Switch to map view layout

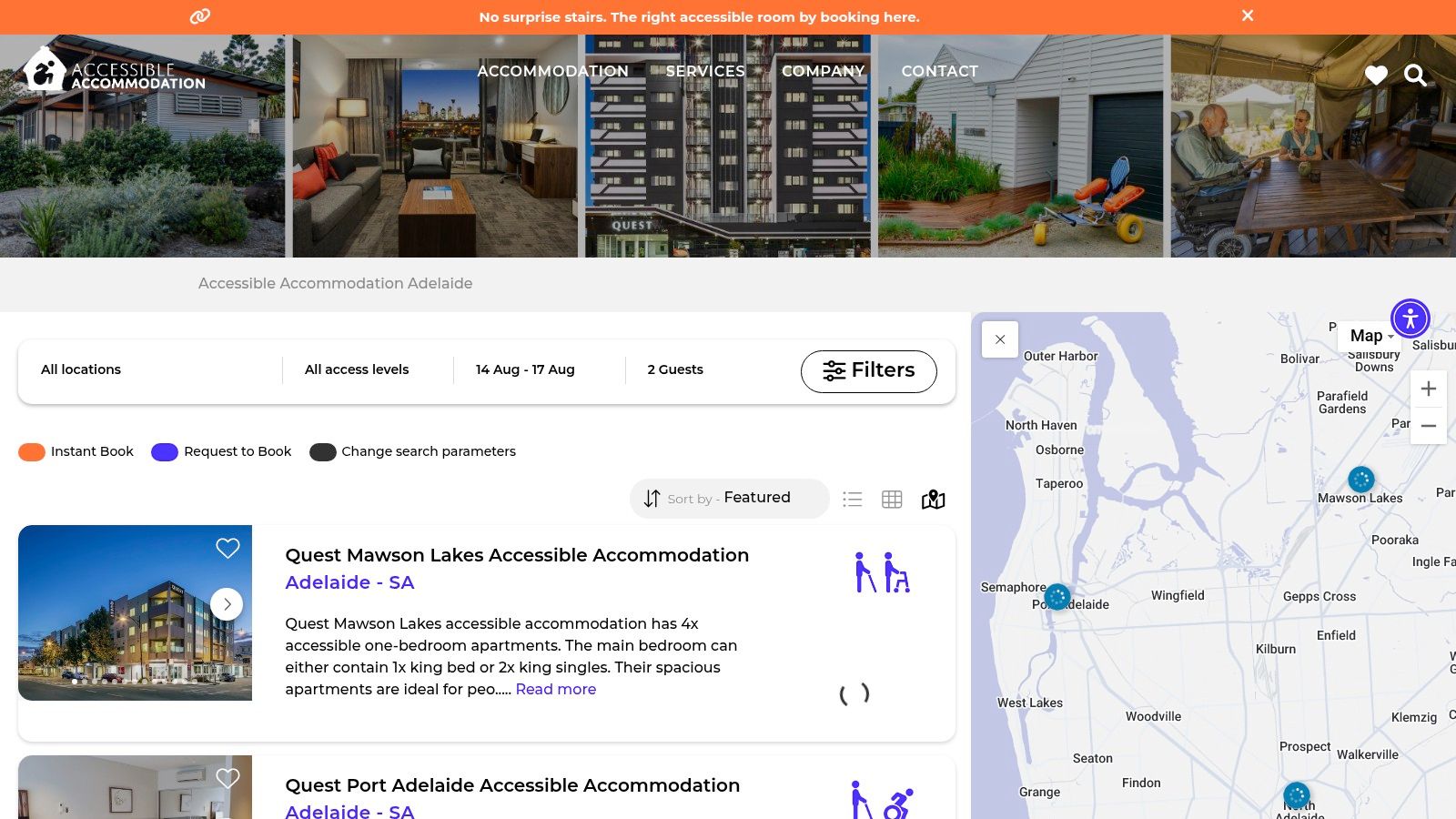[x=934, y=499]
